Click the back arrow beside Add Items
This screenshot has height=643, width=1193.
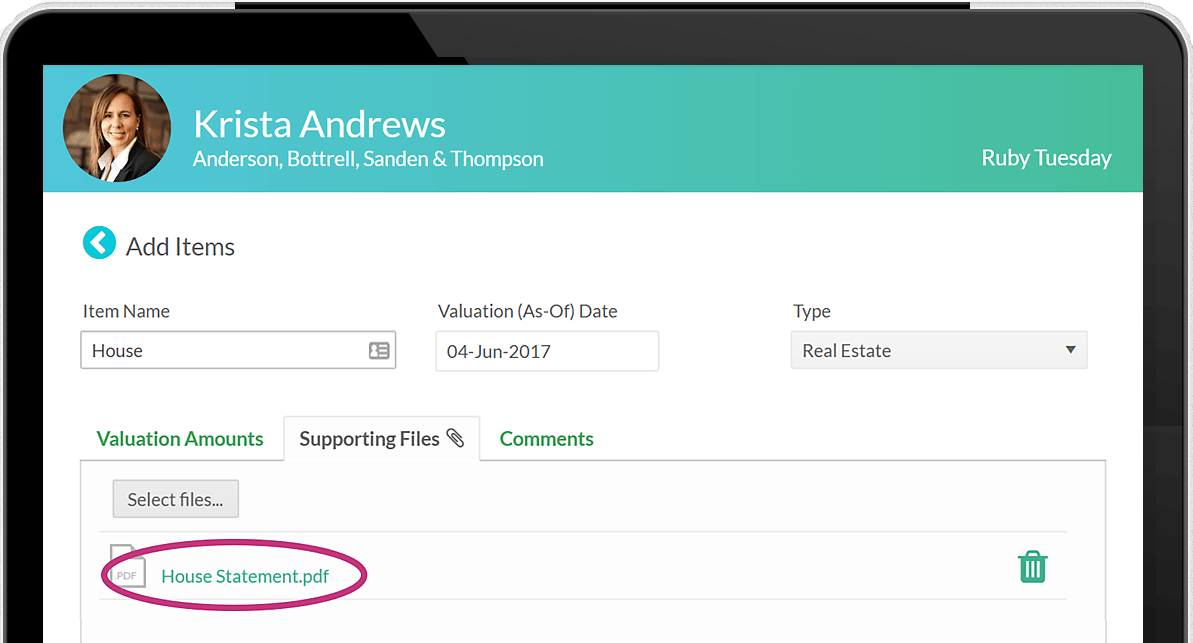point(99,243)
